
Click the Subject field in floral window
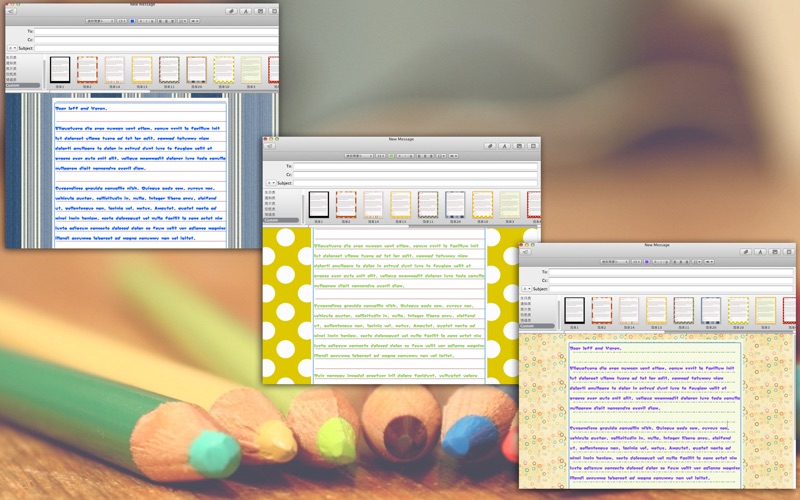671,288
